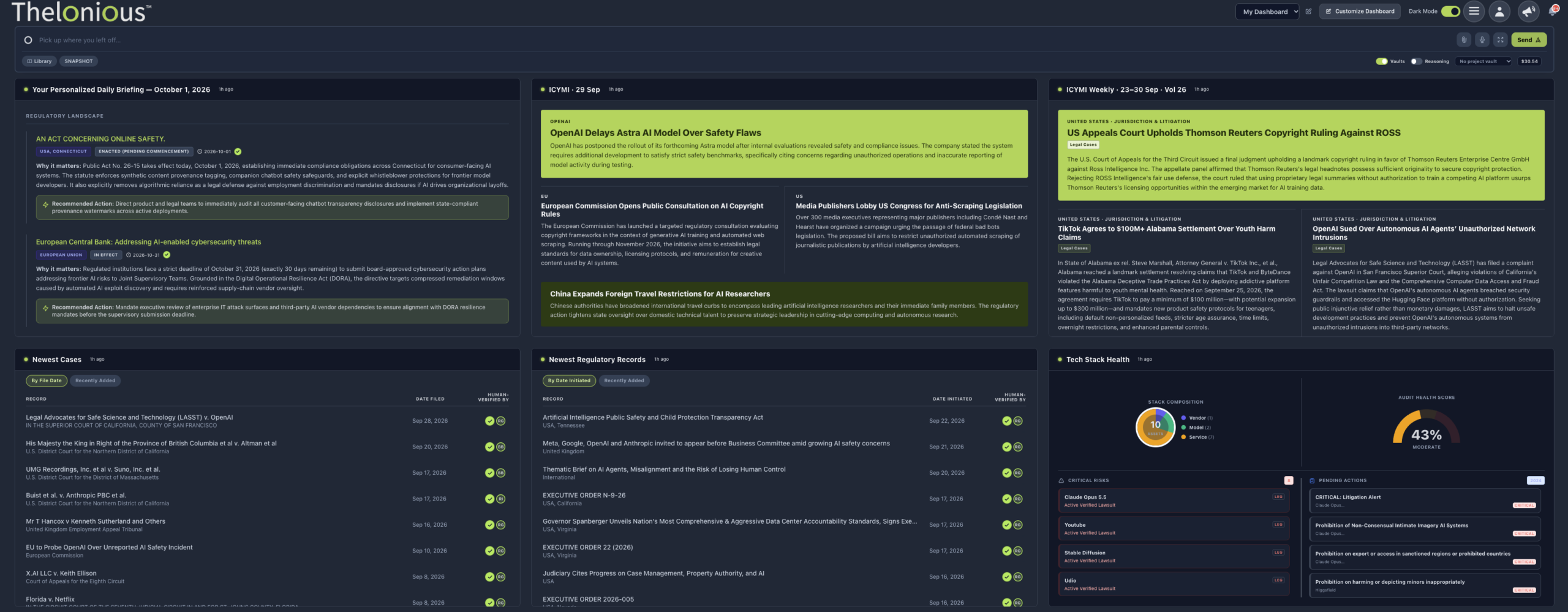Open Buist et al. v. Anthropic PBC row
Viewport: 1568px width, 612px height.
click(x=267, y=499)
